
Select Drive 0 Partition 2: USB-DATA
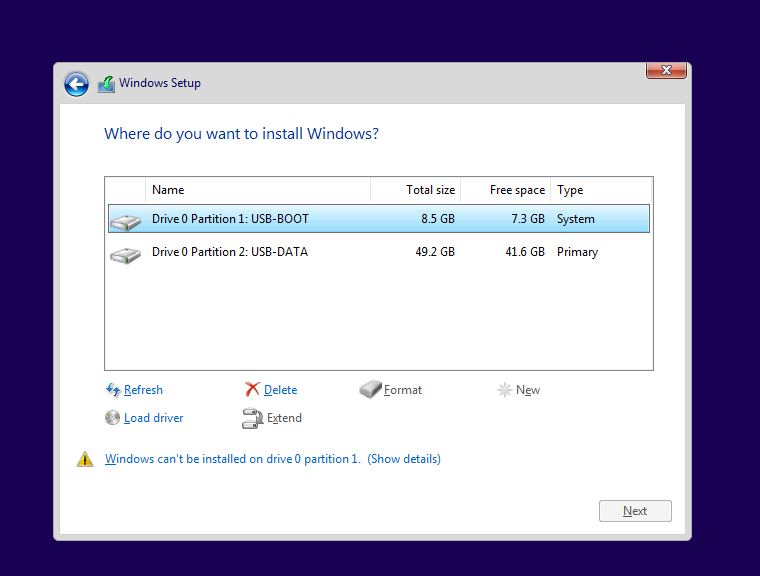click(x=379, y=252)
